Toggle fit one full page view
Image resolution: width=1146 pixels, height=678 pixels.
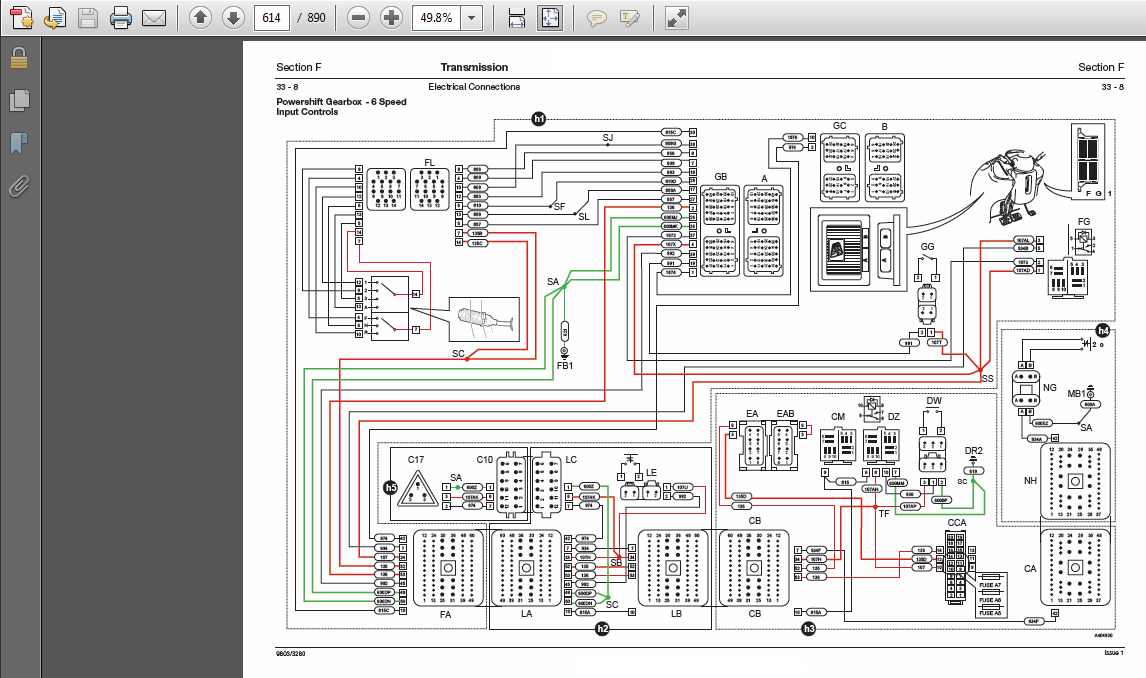pyautogui.click(x=550, y=18)
